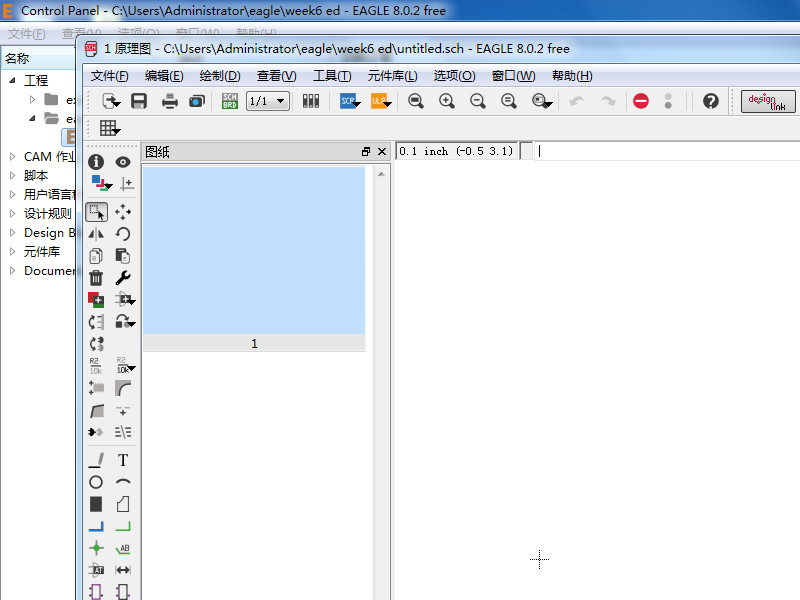The height and width of the screenshot is (600, 800).
Task: Click the red Stop command icon
Action: click(641, 101)
